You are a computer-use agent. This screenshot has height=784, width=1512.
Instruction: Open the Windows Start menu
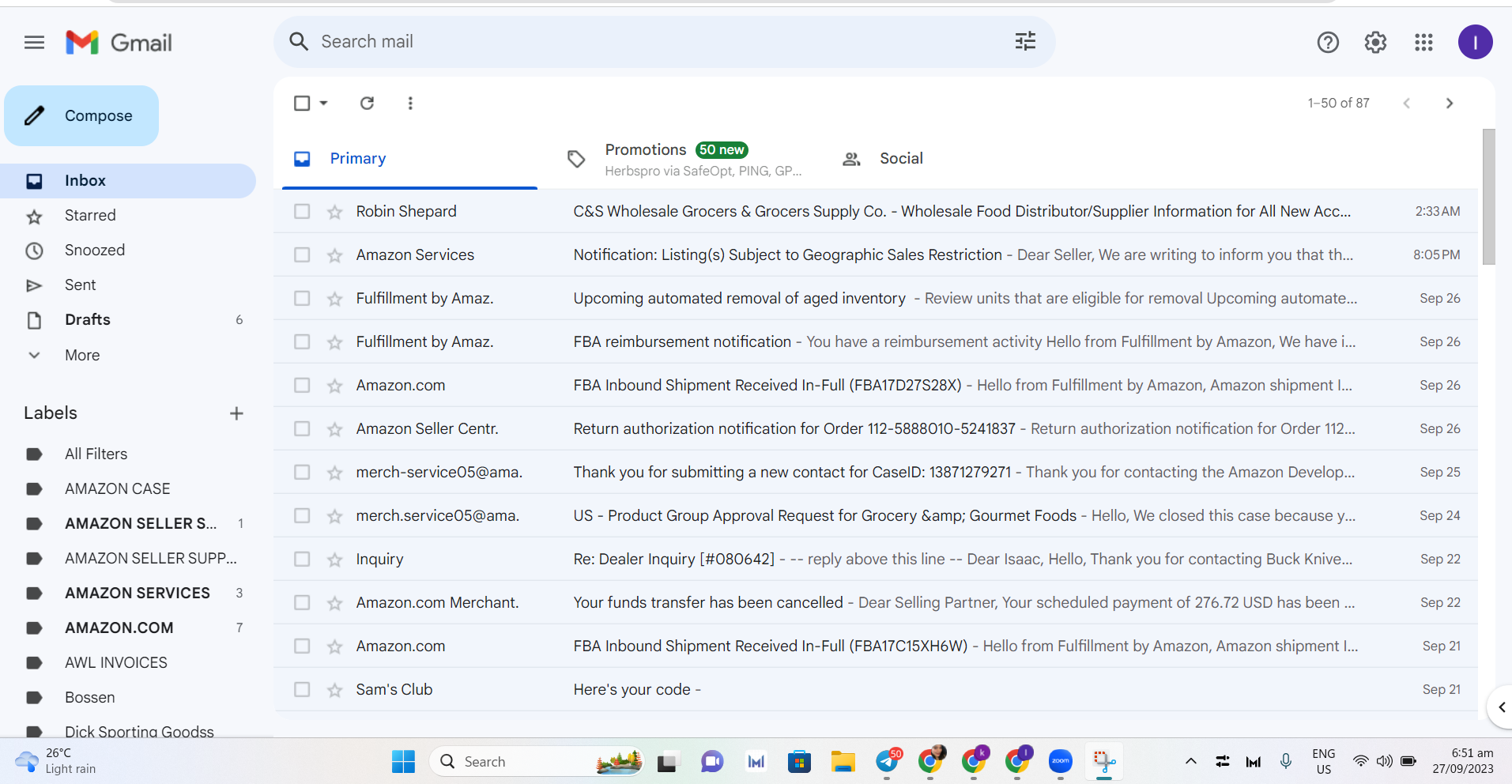tap(403, 762)
